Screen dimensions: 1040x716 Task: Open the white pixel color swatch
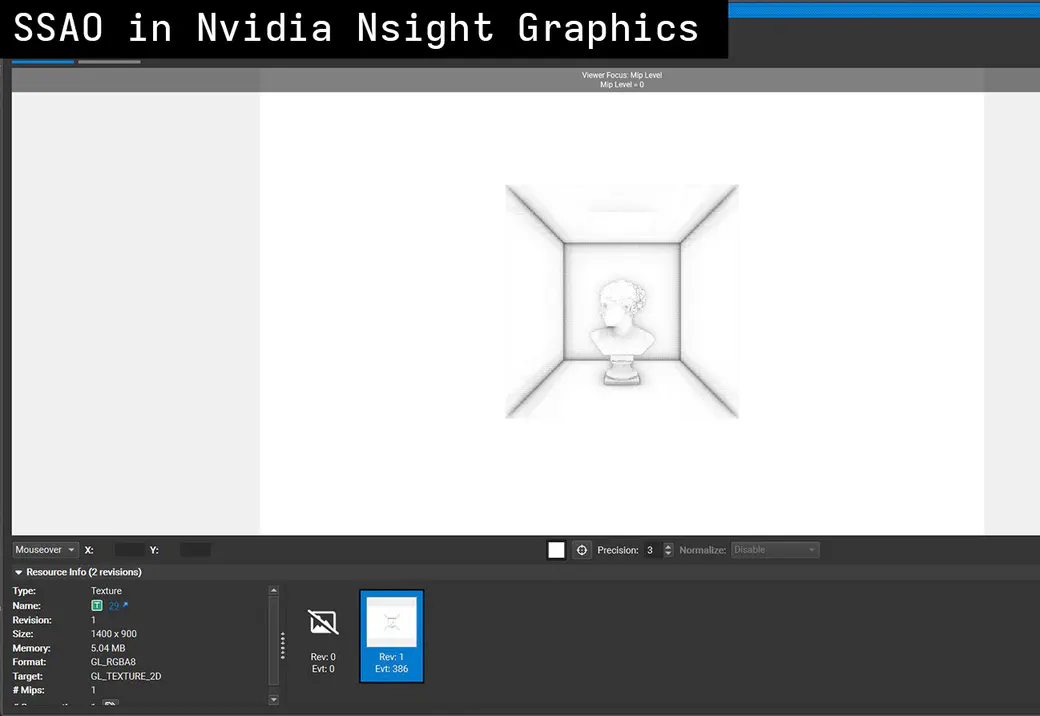[556, 550]
